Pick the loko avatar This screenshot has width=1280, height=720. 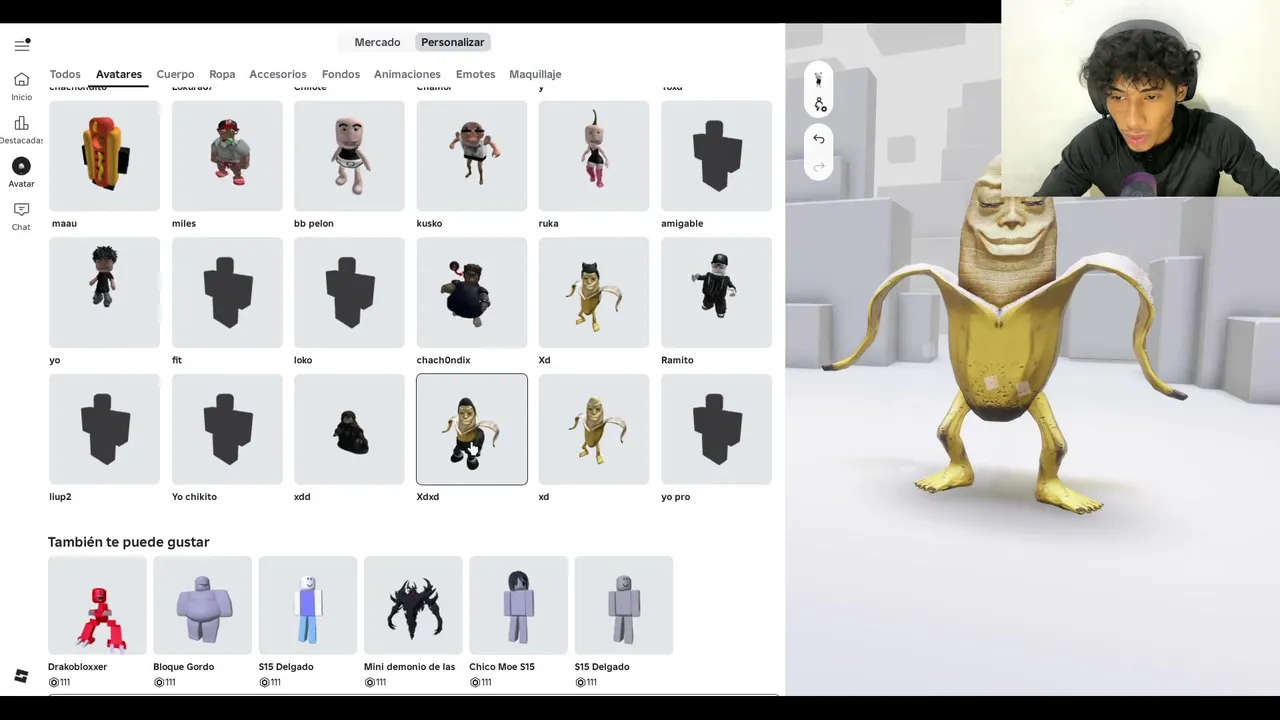click(x=349, y=293)
